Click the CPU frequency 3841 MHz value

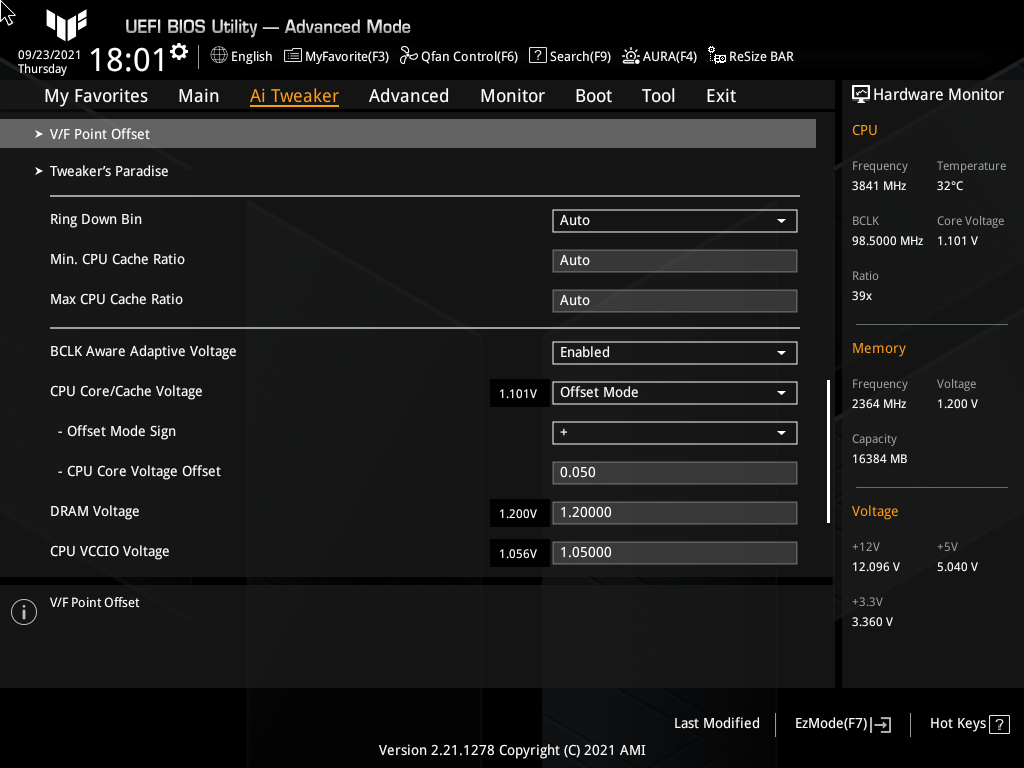click(x=879, y=186)
